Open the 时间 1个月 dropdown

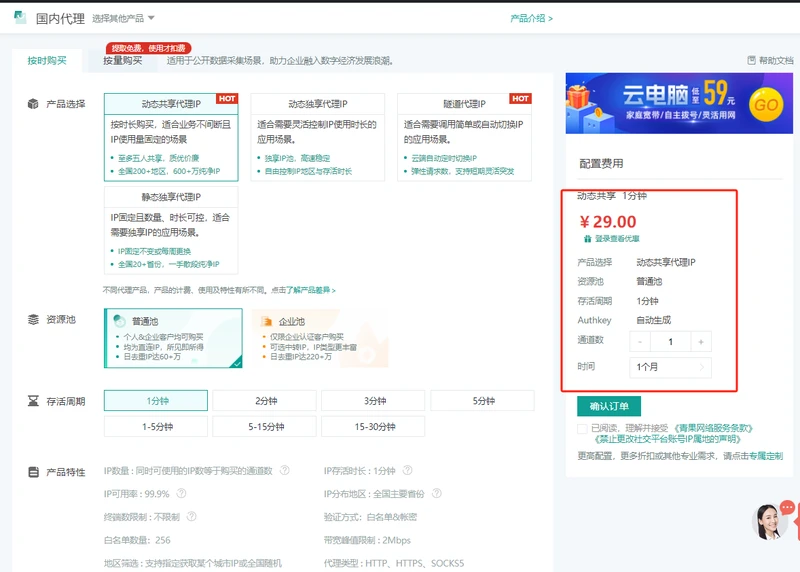tap(670, 367)
